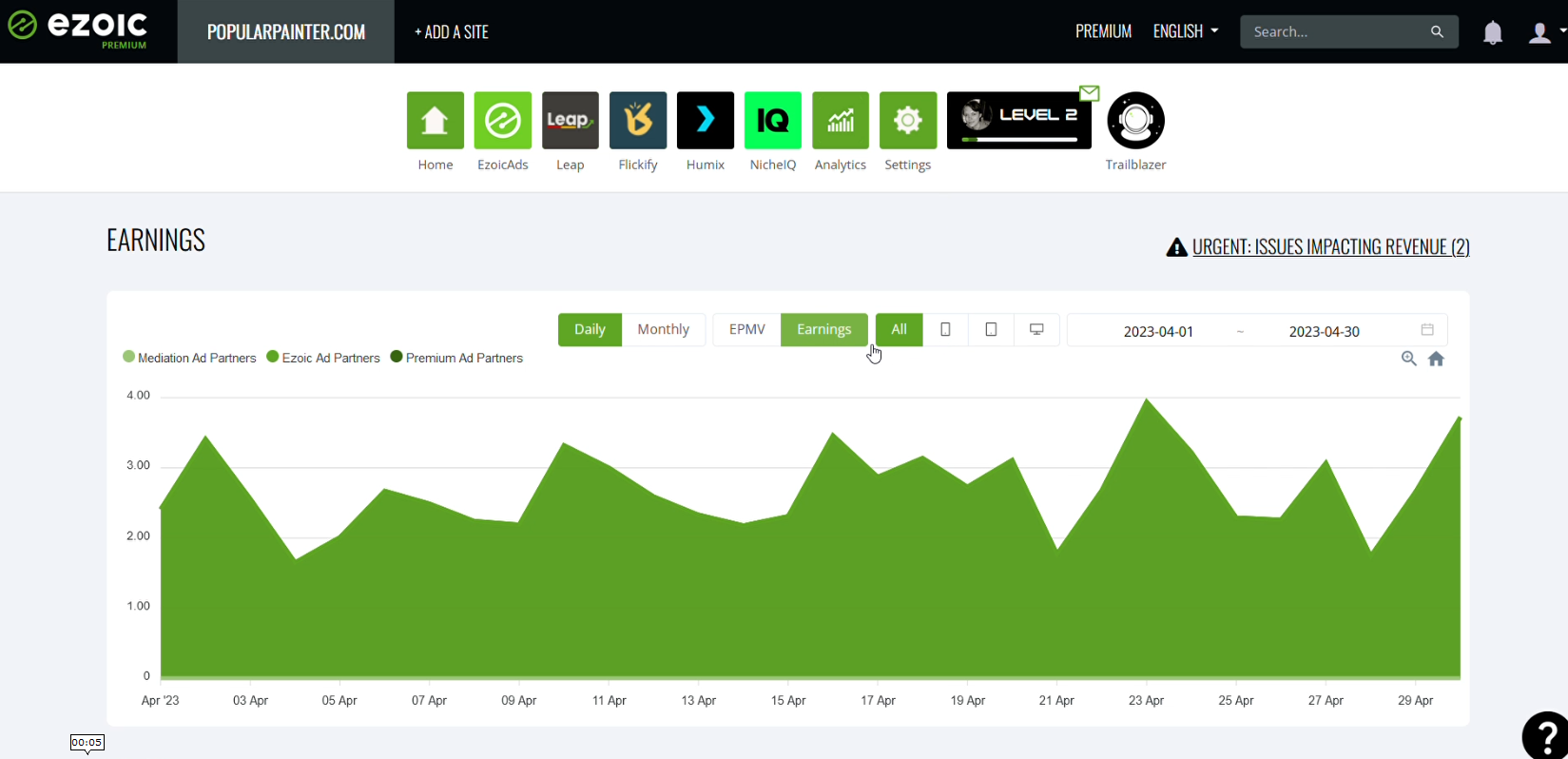Viewport: 1568px width, 759px height.
Task: Click the search magnifier icon
Action: pos(1437,31)
